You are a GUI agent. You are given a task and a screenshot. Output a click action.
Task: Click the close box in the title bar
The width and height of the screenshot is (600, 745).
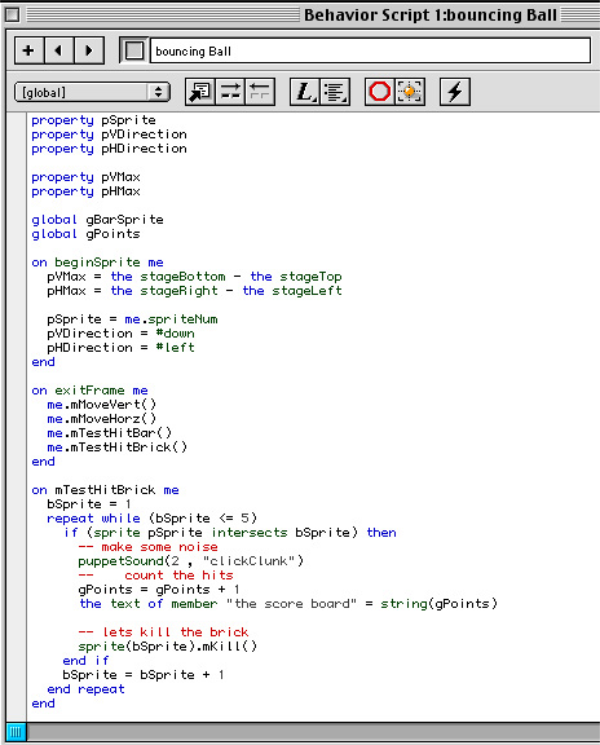(x=12, y=15)
